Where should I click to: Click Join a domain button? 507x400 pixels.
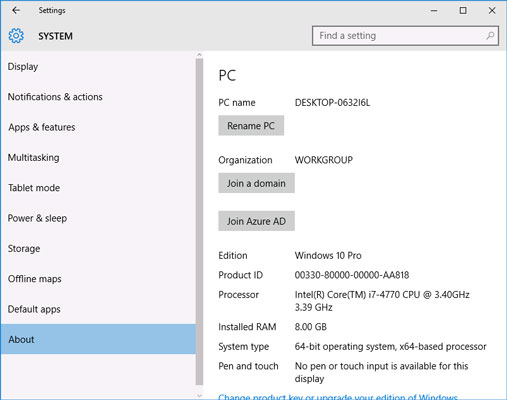256,183
